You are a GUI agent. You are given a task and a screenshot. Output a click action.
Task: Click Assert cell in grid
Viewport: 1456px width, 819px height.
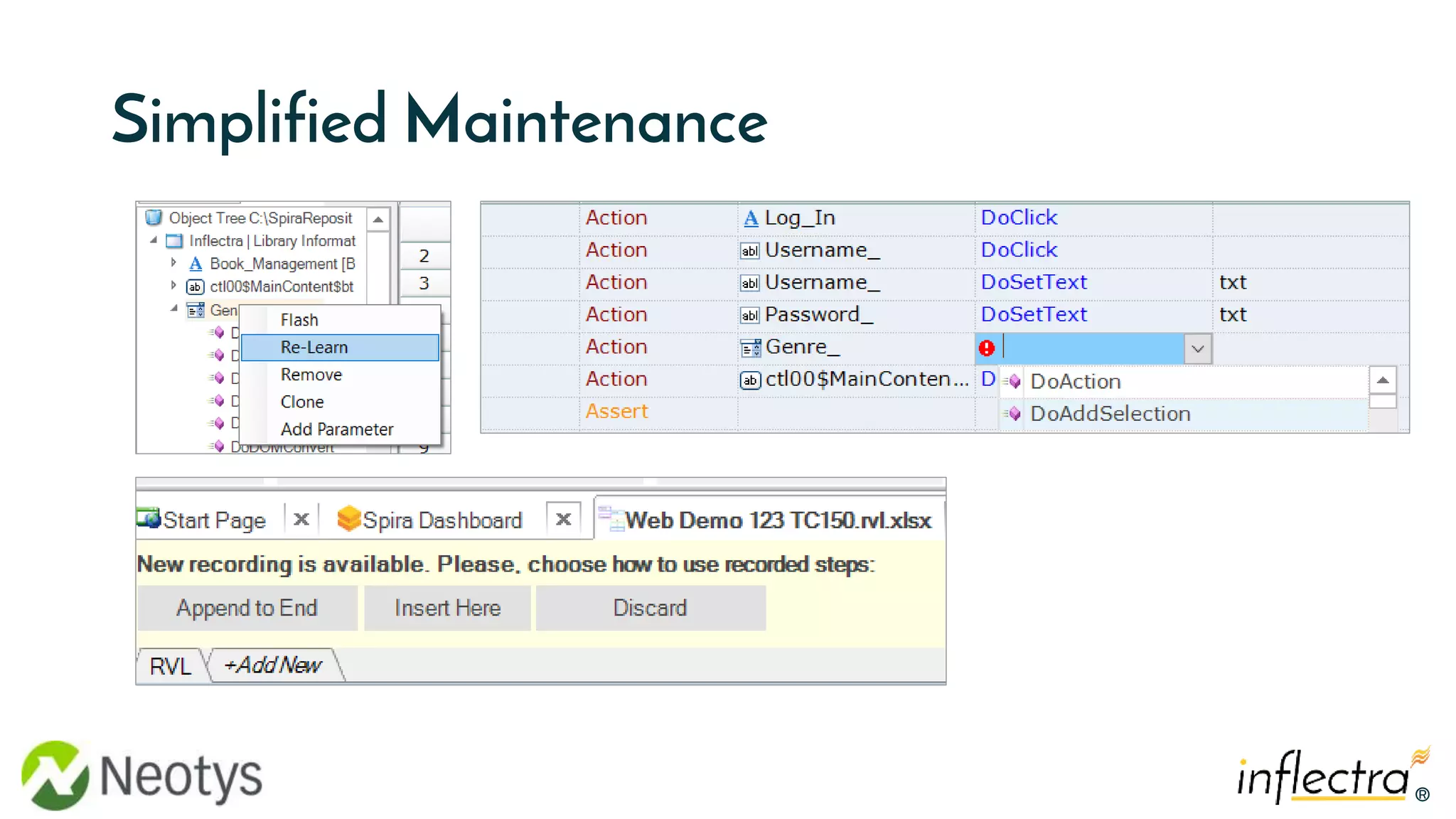coord(616,412)
